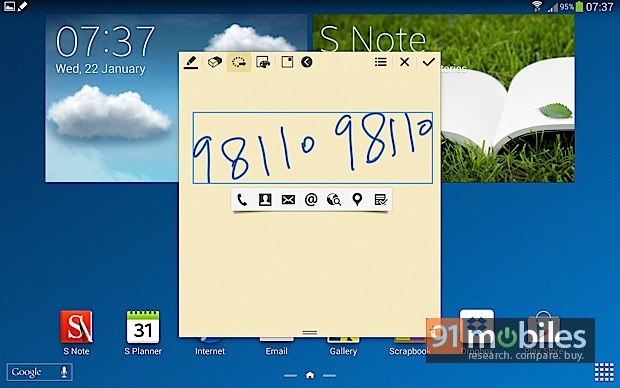Check the battery indicator icon

(579, 6)
